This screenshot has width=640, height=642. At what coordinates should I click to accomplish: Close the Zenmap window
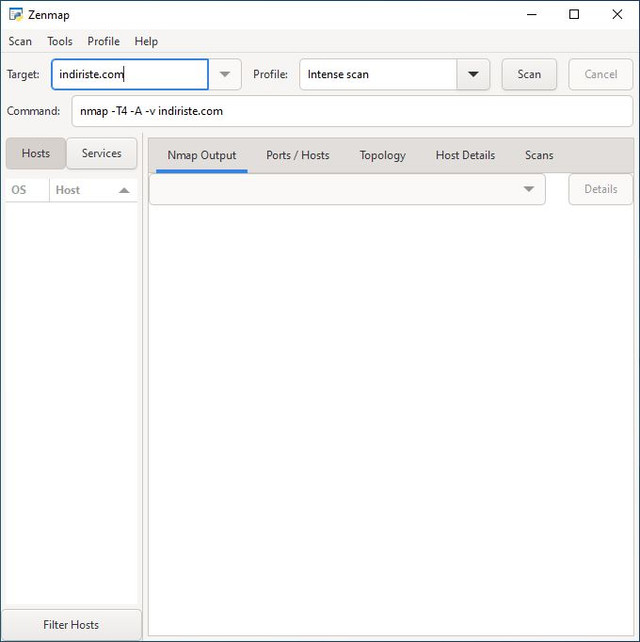pos(617,15)
